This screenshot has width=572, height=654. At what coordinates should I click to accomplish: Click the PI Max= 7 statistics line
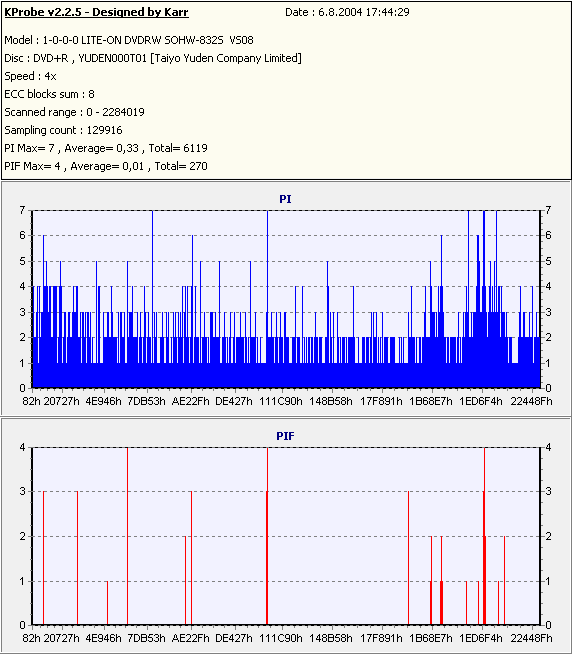pos(106,148)
